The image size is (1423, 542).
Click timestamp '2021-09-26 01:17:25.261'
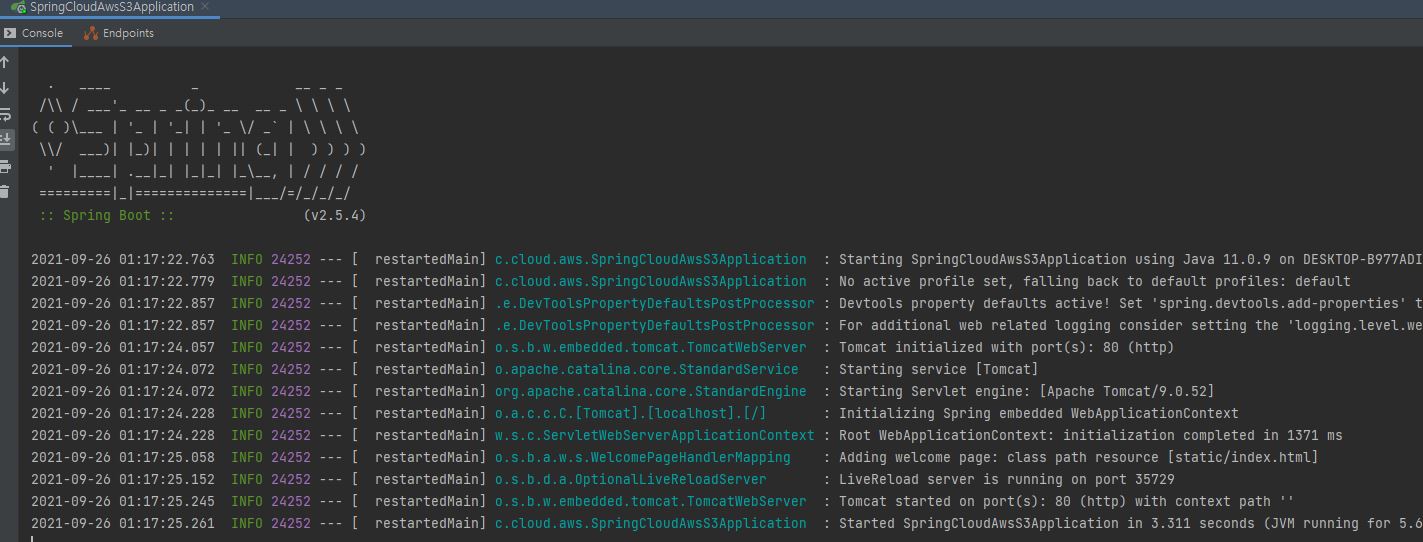(122, 523)
